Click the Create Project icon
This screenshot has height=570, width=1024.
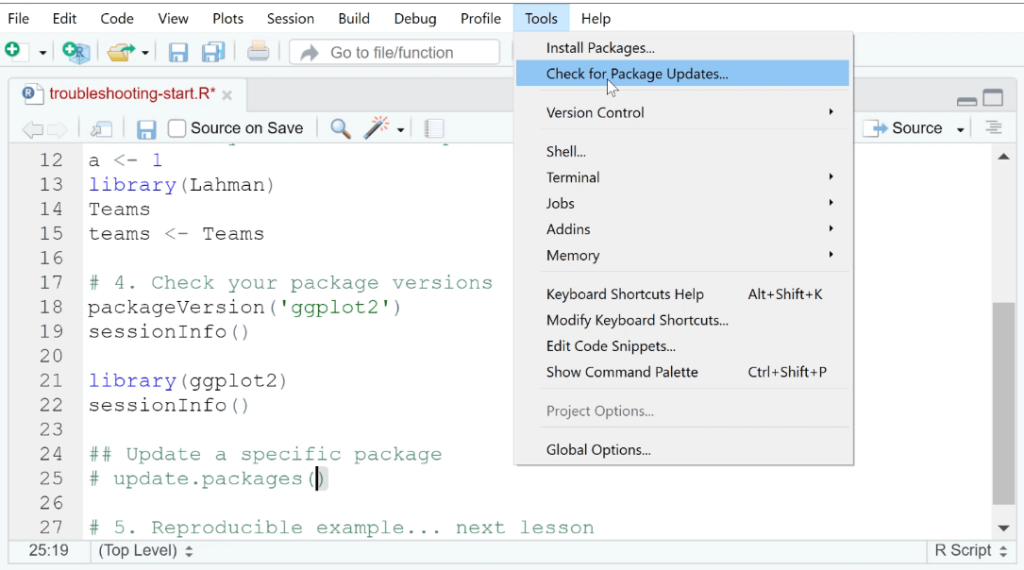(x=76, y=52)
